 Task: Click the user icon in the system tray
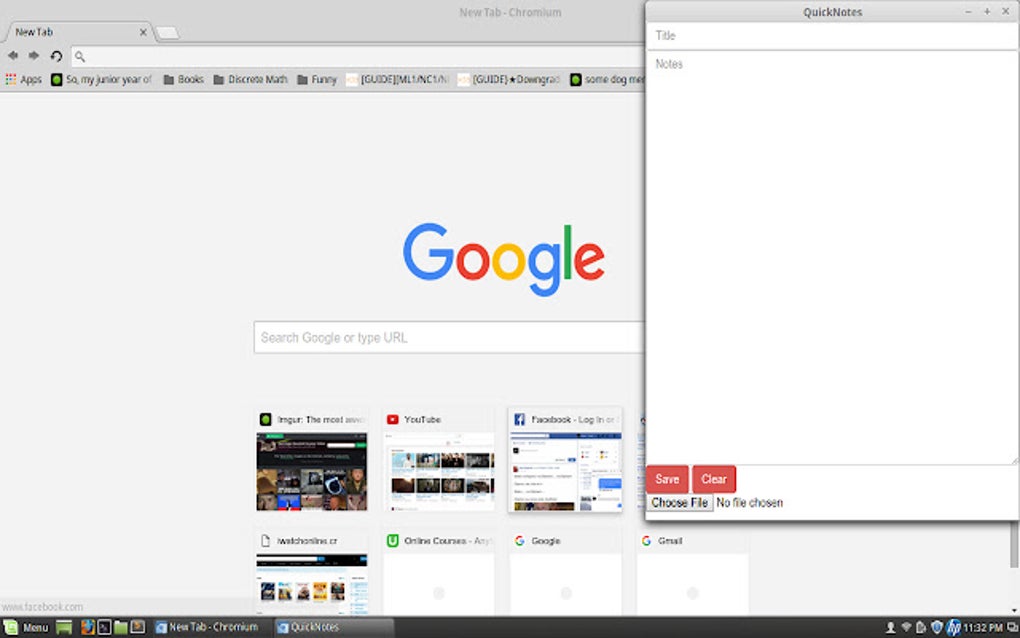[891, 627]
